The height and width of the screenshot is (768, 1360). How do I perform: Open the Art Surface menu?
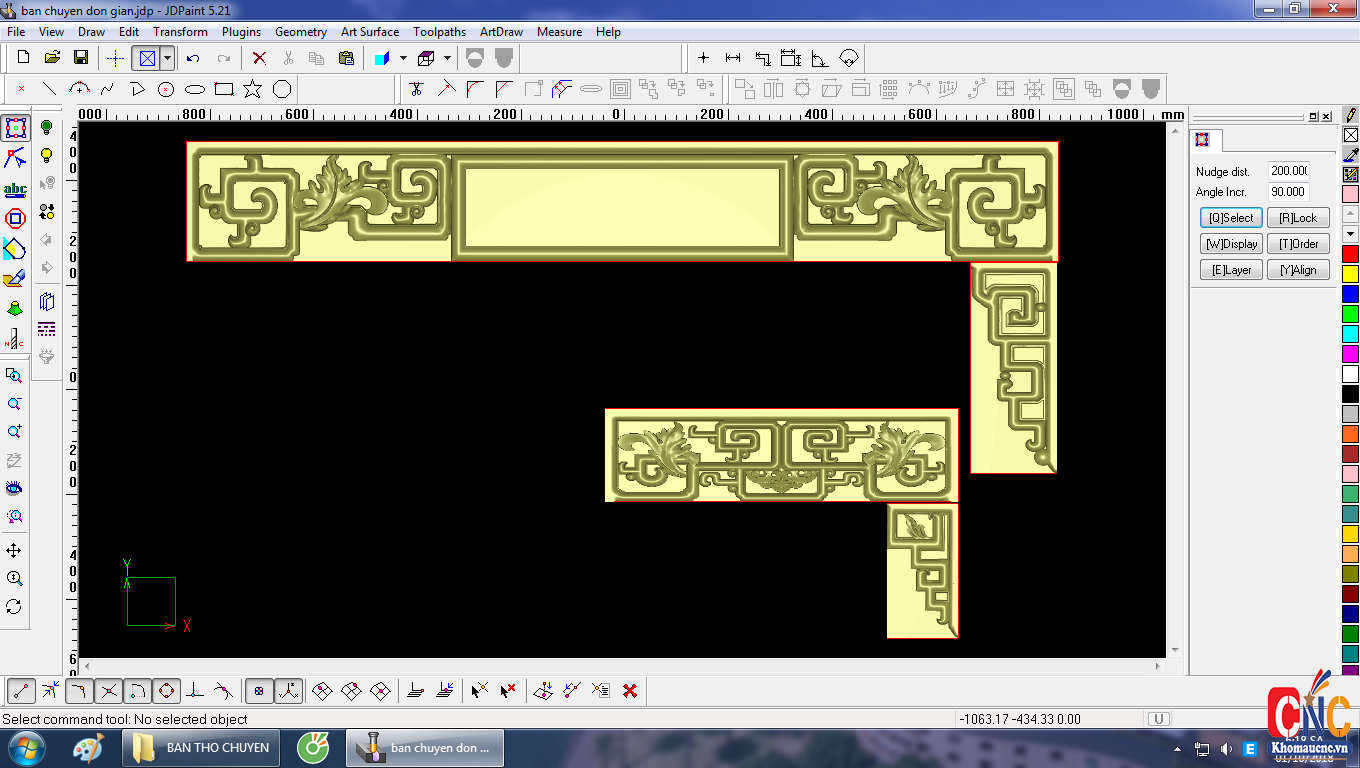pos(369,32)
